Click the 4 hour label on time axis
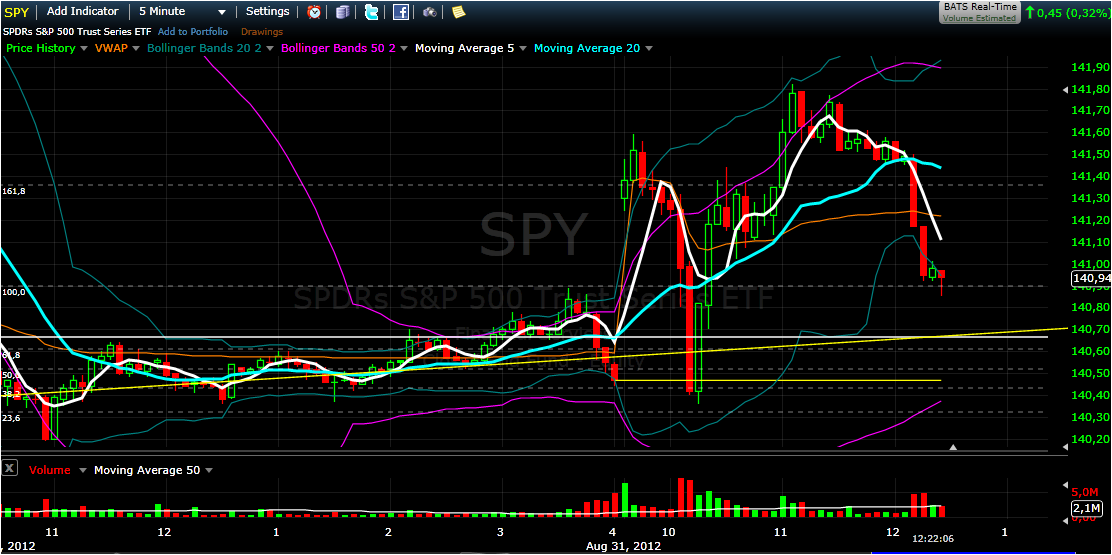 pos(612,532)
